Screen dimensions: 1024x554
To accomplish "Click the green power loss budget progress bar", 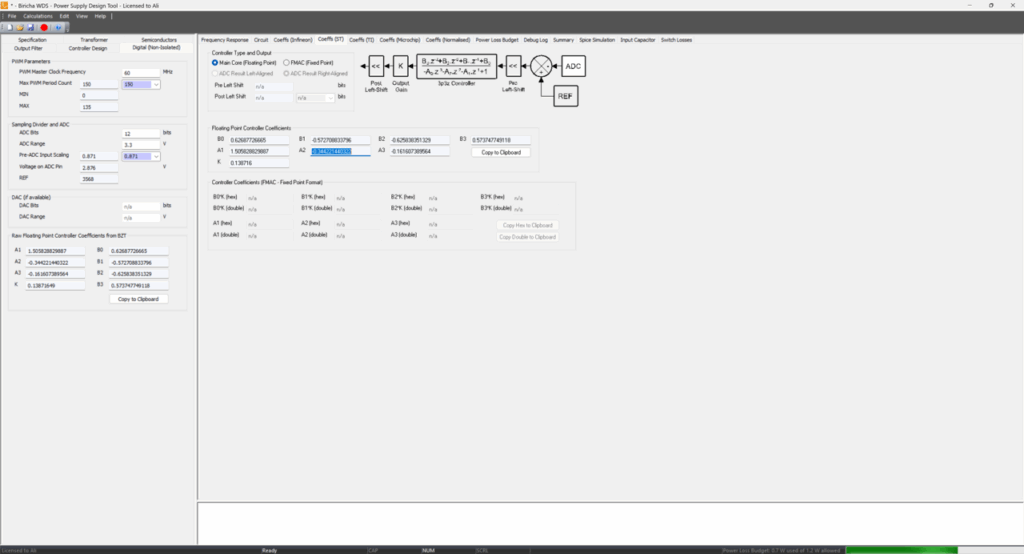I will pos(901,550).
